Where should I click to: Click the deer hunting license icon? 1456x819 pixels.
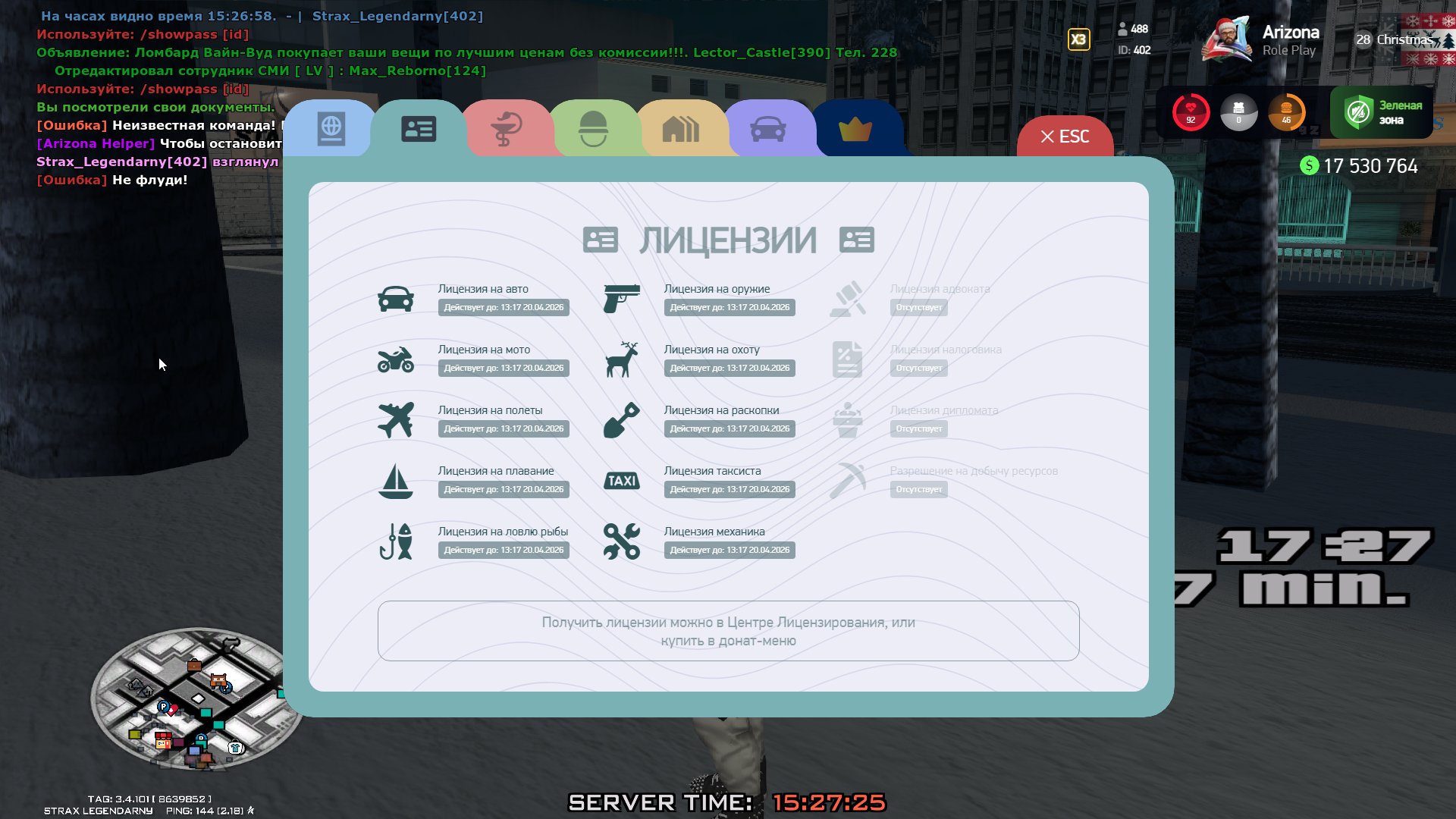pyautogui.click(x=622, y=359)
